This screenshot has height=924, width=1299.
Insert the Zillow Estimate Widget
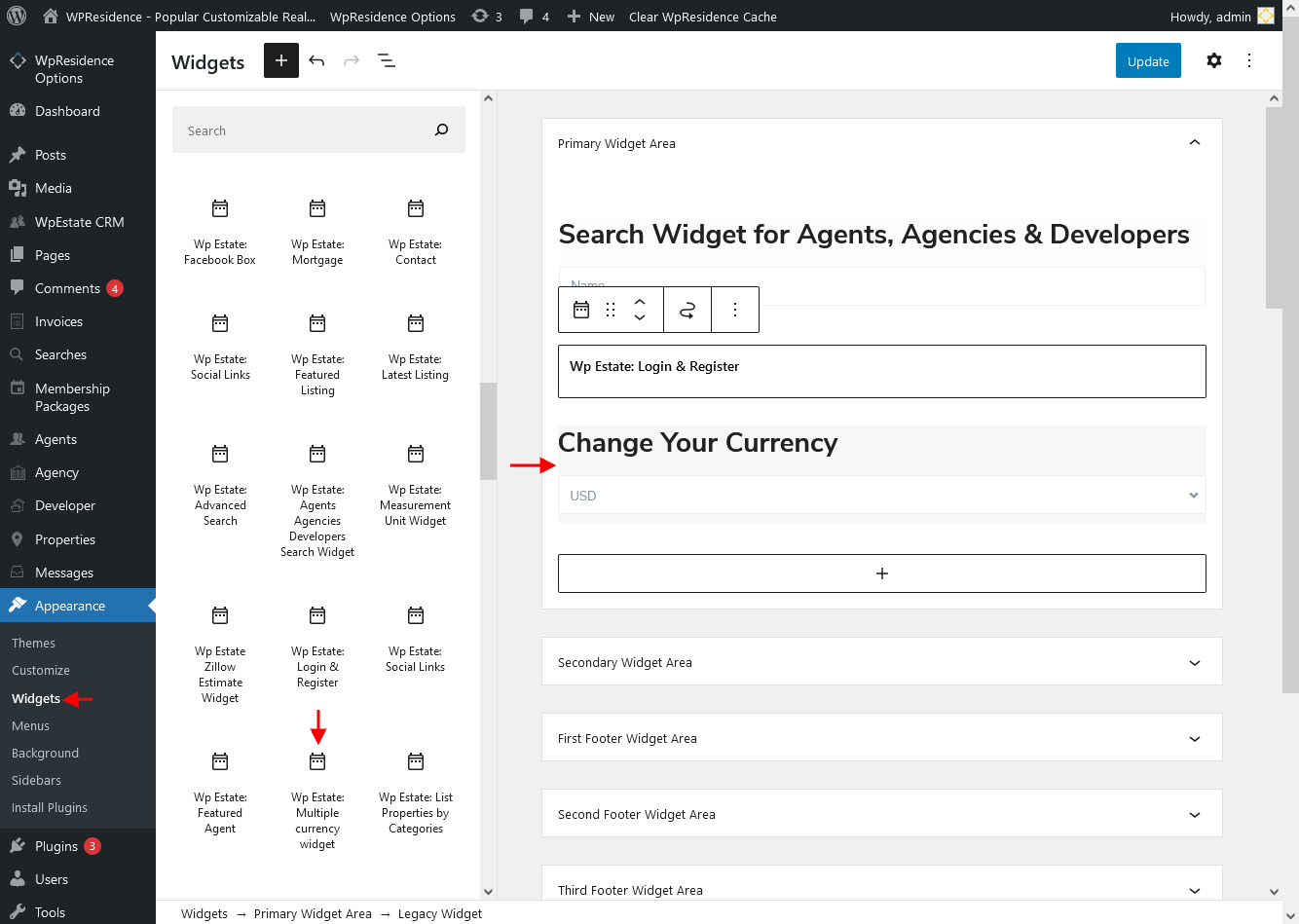(x=220, y=654)
